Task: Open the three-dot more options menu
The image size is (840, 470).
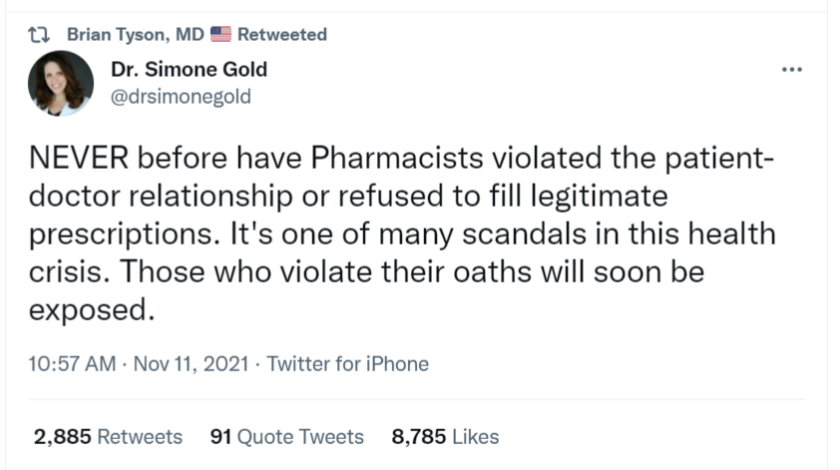Action: 791,70
